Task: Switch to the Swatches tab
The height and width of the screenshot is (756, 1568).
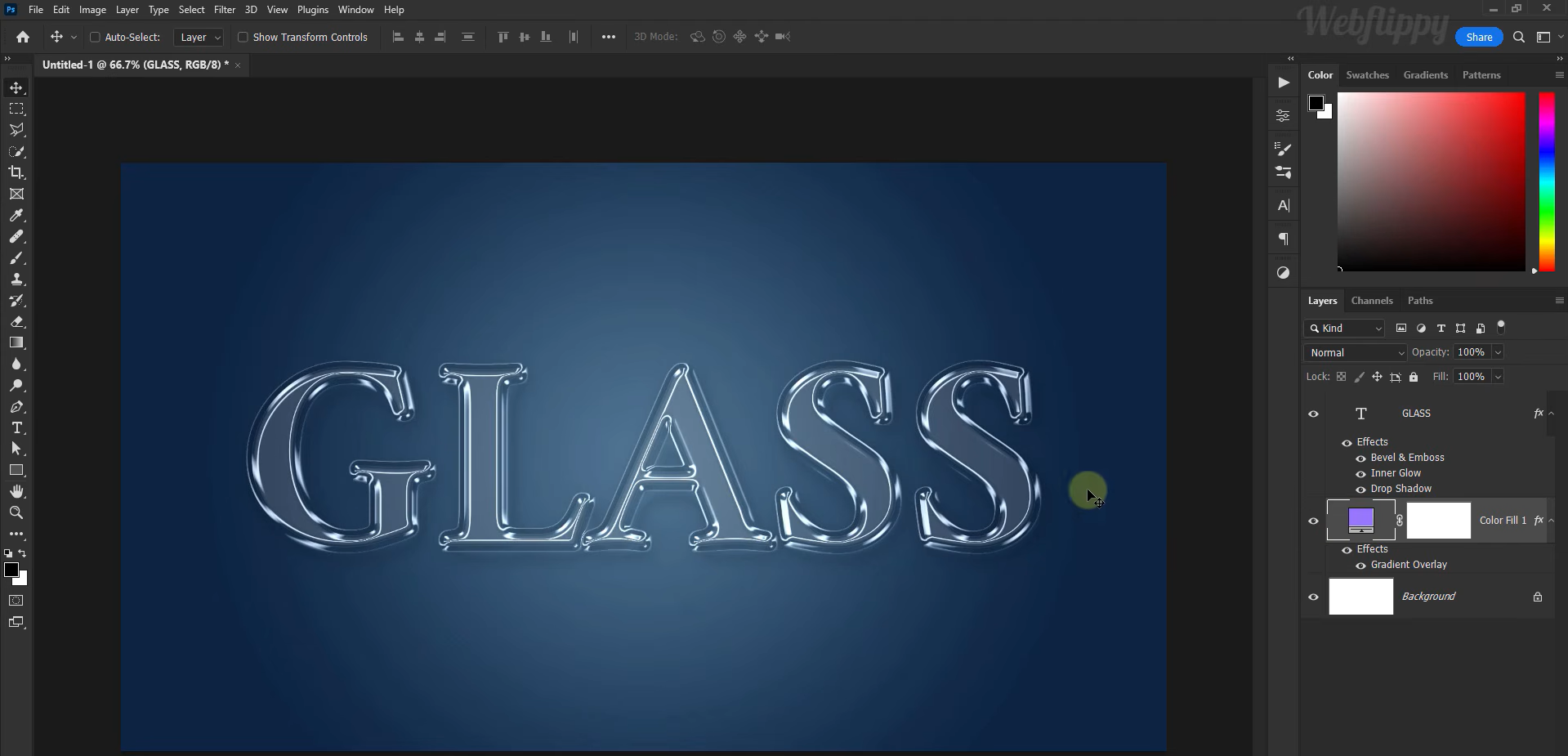Action: point(1367,75)
